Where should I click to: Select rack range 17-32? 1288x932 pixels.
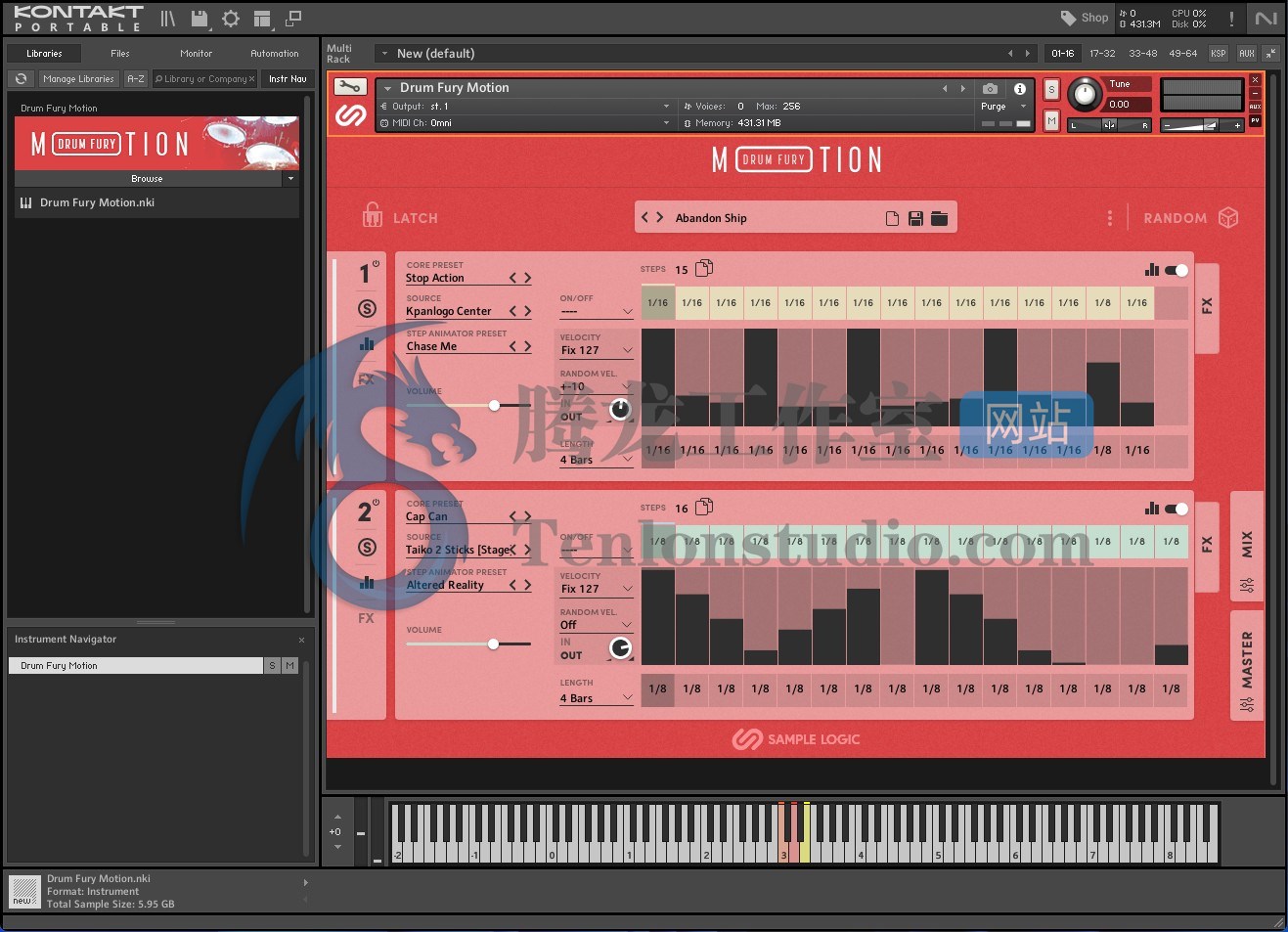(x=1102, y=54)
